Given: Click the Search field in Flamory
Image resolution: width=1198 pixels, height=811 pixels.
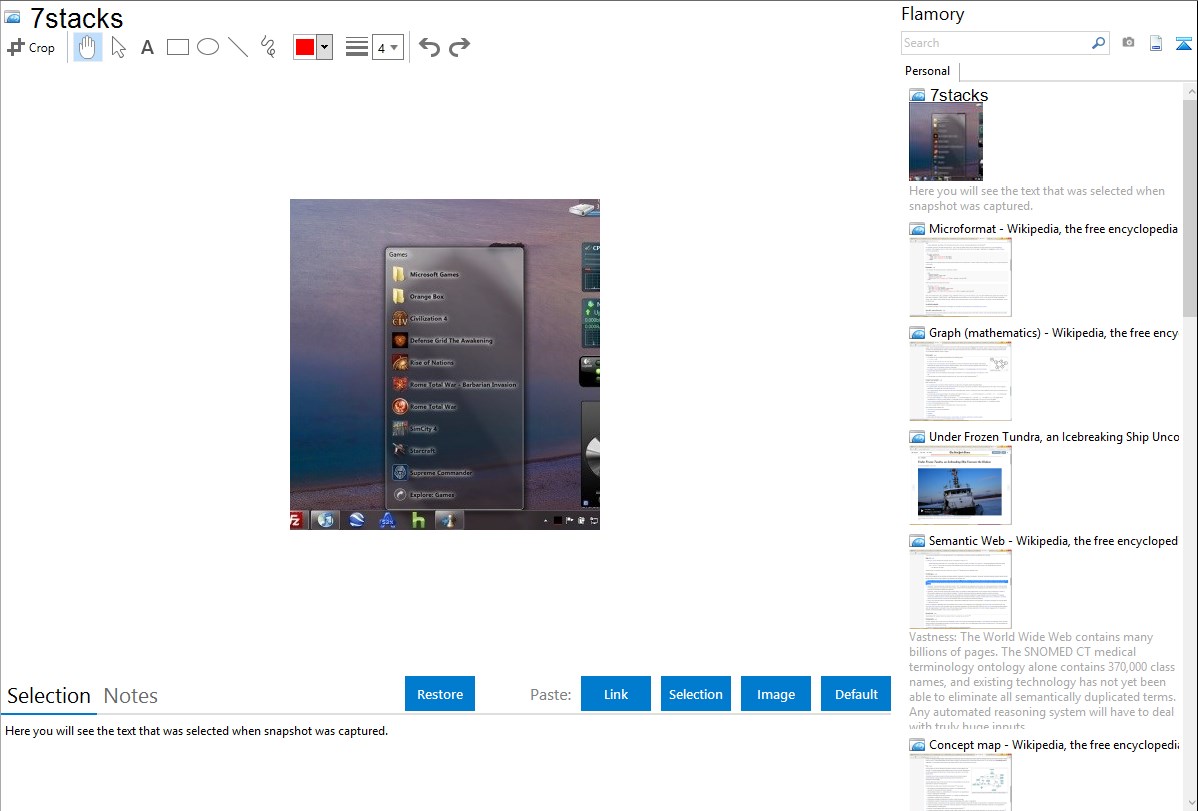Looking at the screenshot, I should pos(996,43).
